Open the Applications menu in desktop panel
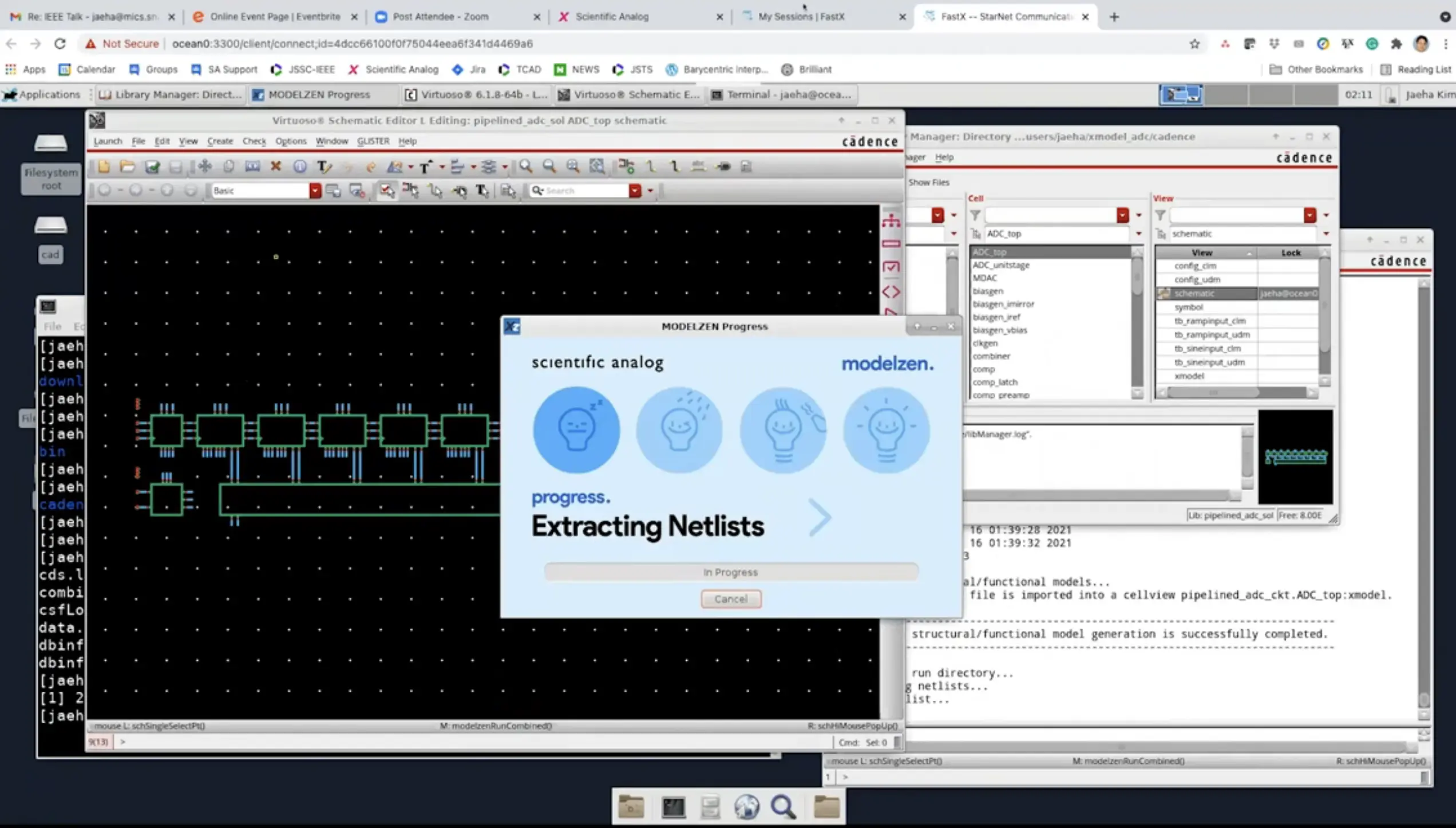This screenshot has height=828, width=1456. pyautogui.click(x=42, y=94)
